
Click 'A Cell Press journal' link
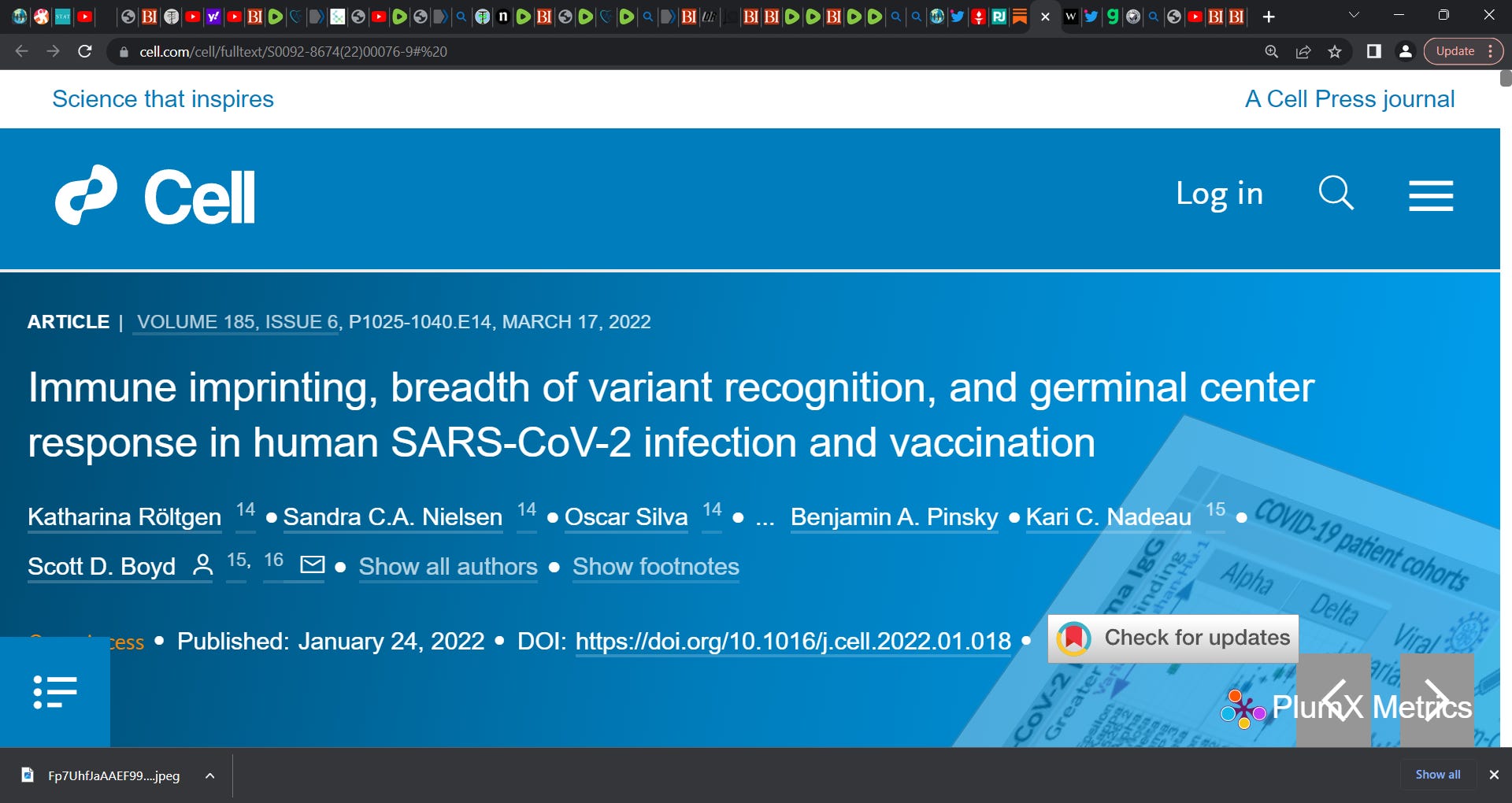[x=1350, y=99]
